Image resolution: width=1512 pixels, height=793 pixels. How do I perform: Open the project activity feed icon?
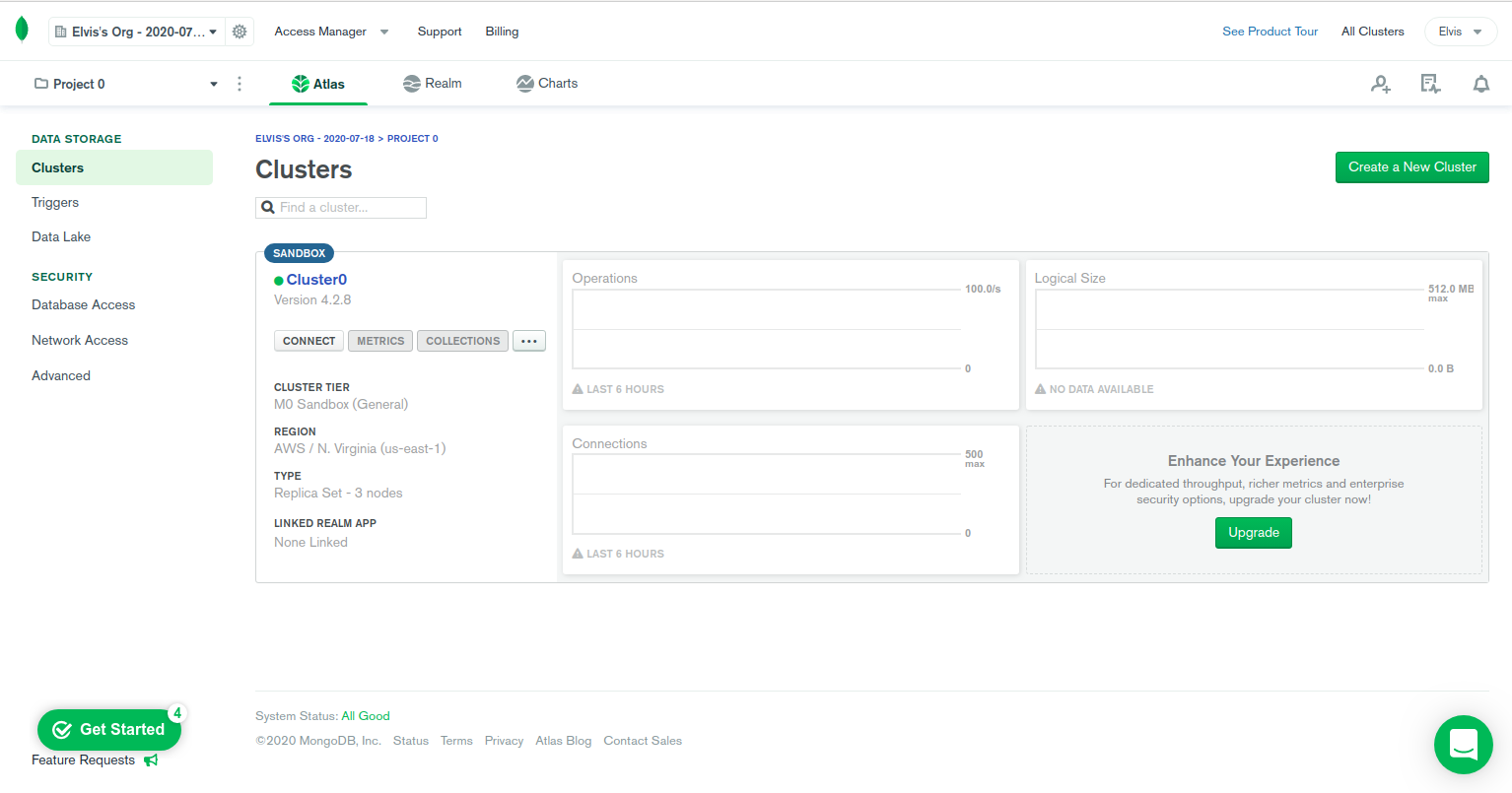[x=1430, y=84]
